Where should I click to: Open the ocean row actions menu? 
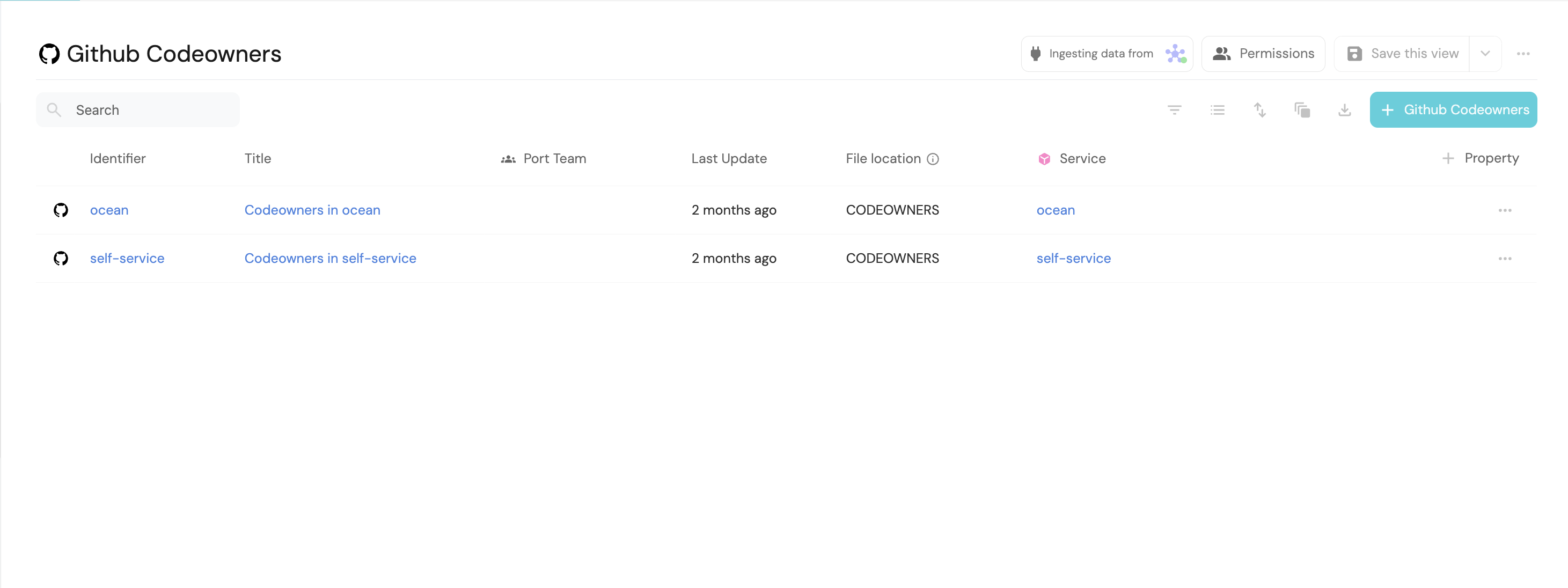coord(1505,211)
